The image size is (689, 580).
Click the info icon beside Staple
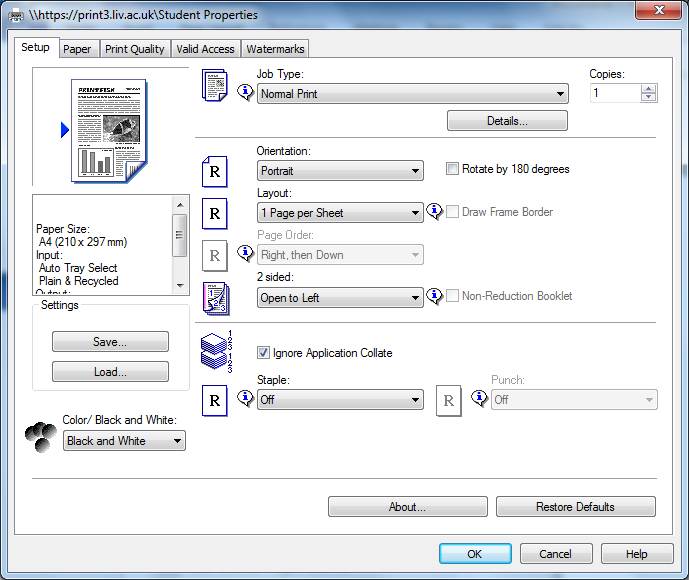[x=245, y=398]
